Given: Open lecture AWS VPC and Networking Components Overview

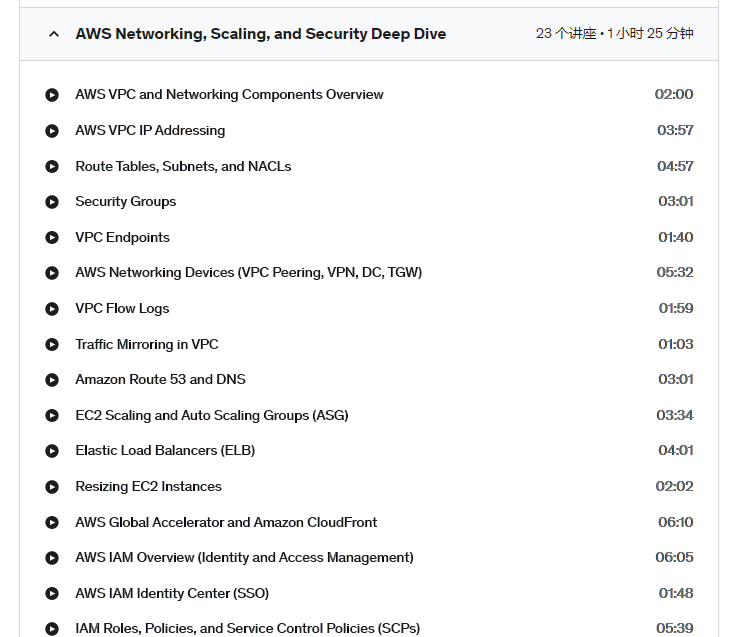Looking at the screenshot, I should (230, 95).
